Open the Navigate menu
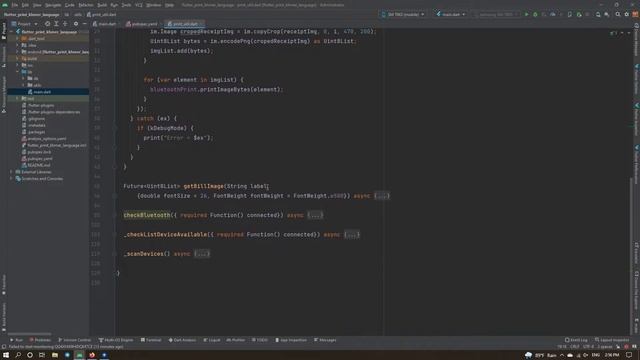The image size is (640, 360). point(53,5)
